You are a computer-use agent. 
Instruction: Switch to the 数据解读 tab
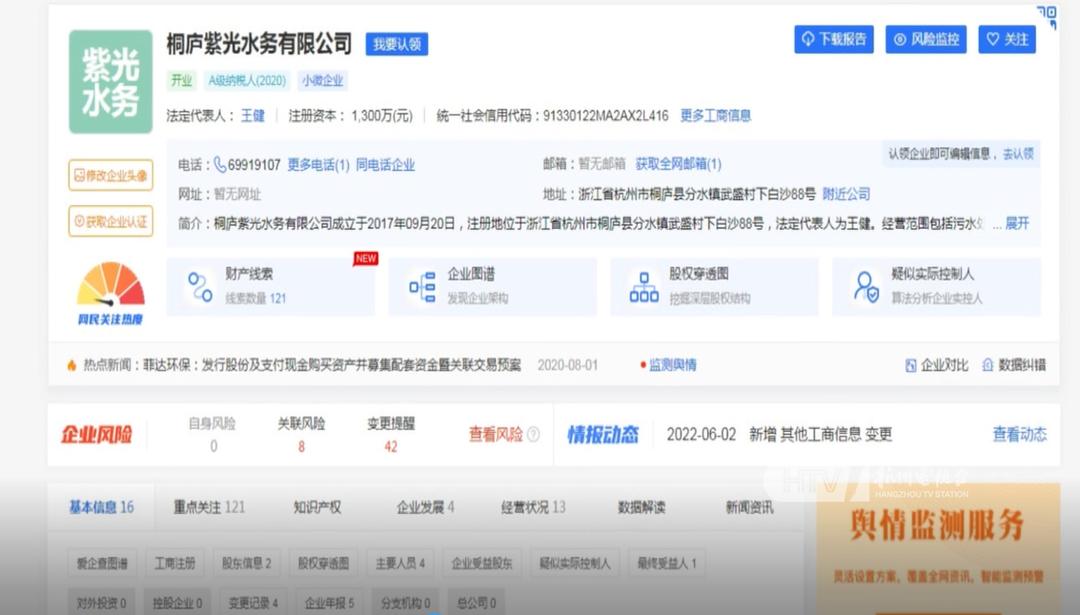[x=642, y=508]
